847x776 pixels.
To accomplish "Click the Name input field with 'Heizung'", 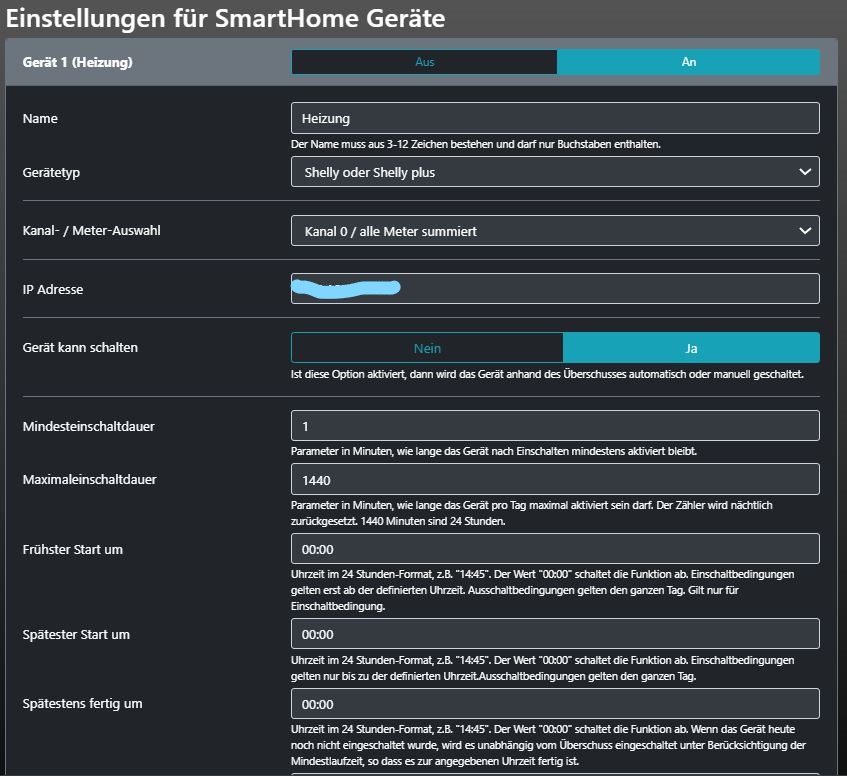I will pyautogui.click(x=555, y=118).
